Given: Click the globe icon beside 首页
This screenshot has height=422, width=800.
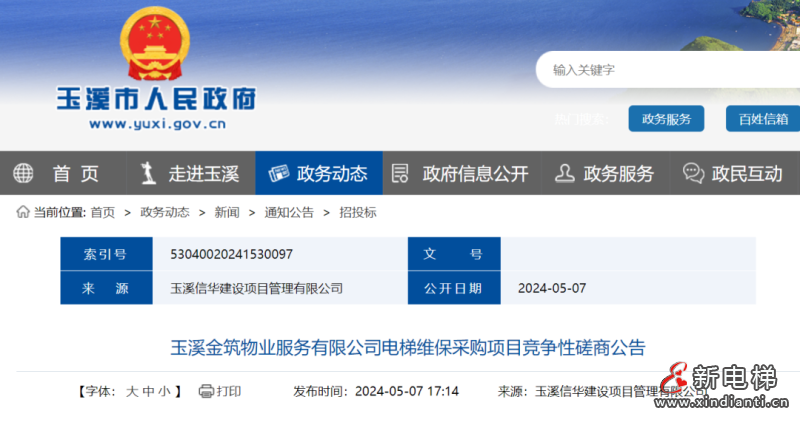Looking at the screenshot, I should (x=23, y=173).
